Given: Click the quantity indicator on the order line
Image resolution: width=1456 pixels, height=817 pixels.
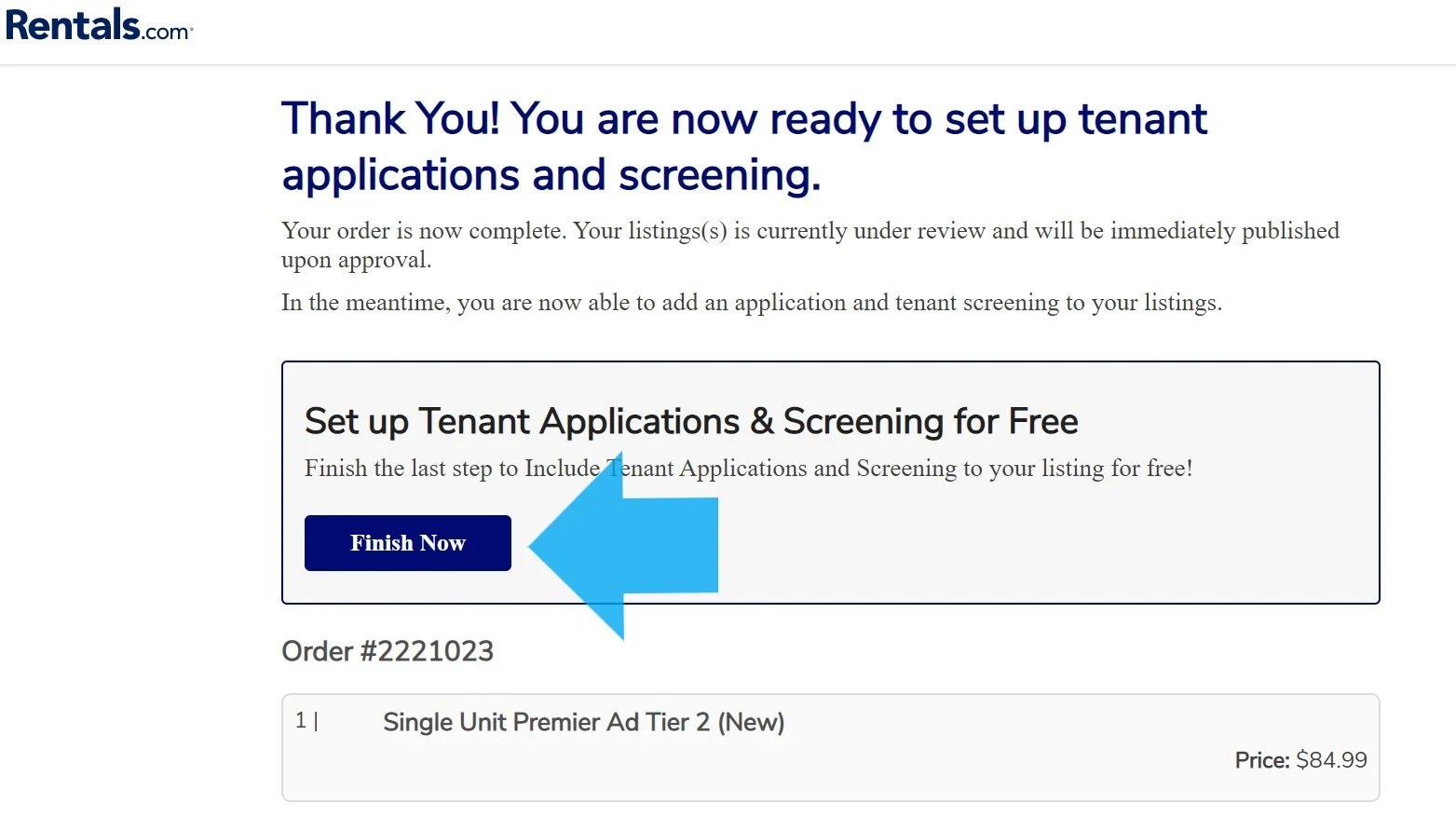Looking at the screenshot, I should [x=306, y=720].
